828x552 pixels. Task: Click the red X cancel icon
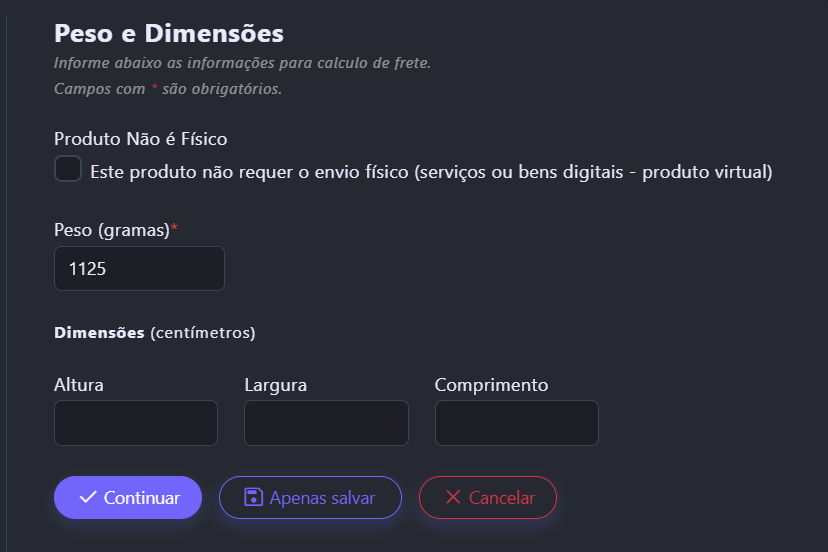tap(453, 498)
